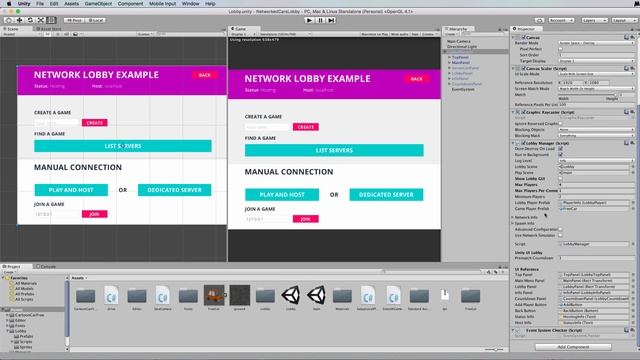Open Lobby Manager component gear icon
The width and height of the screenshot is (640, 360).
pos(632,143)
